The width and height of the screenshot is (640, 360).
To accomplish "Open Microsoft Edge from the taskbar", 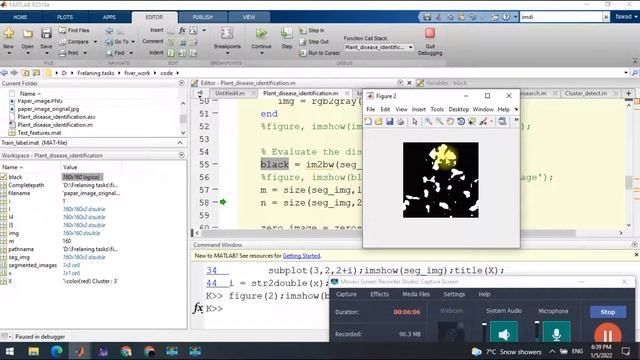I will pyautogui.click(x=57, y=351).
